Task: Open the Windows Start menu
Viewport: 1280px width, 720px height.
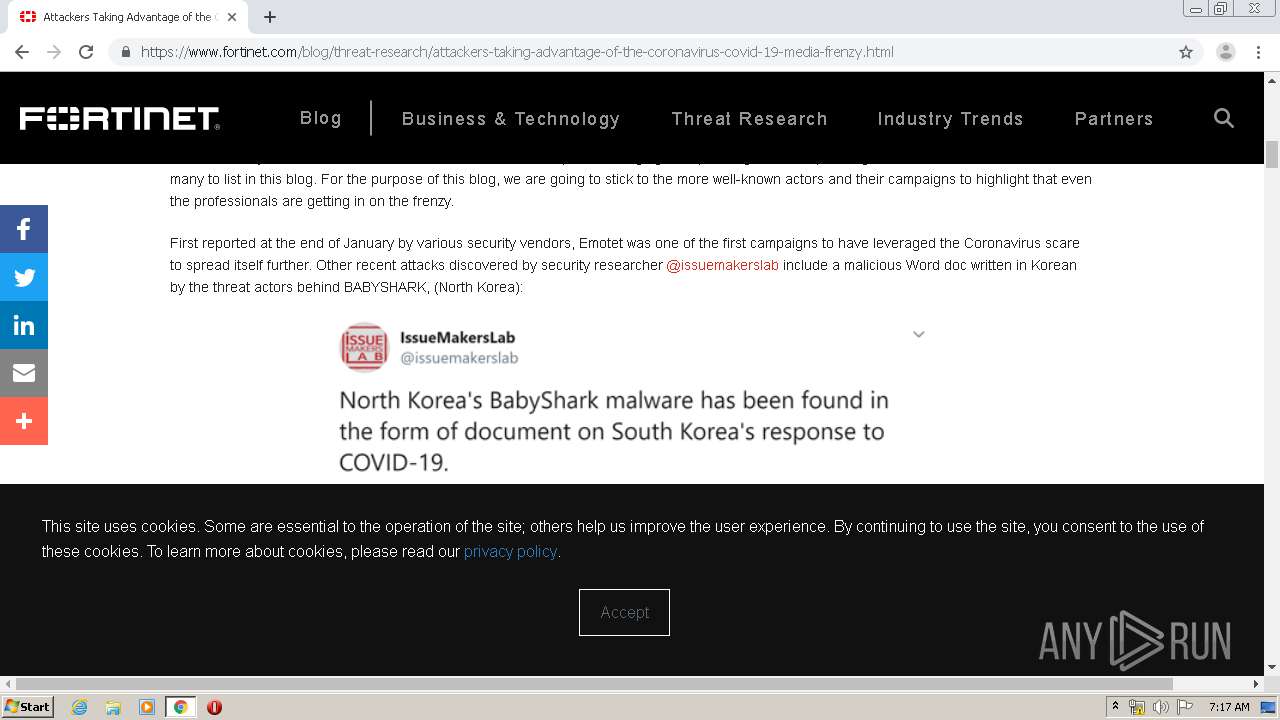Action: tap(28, 707)
